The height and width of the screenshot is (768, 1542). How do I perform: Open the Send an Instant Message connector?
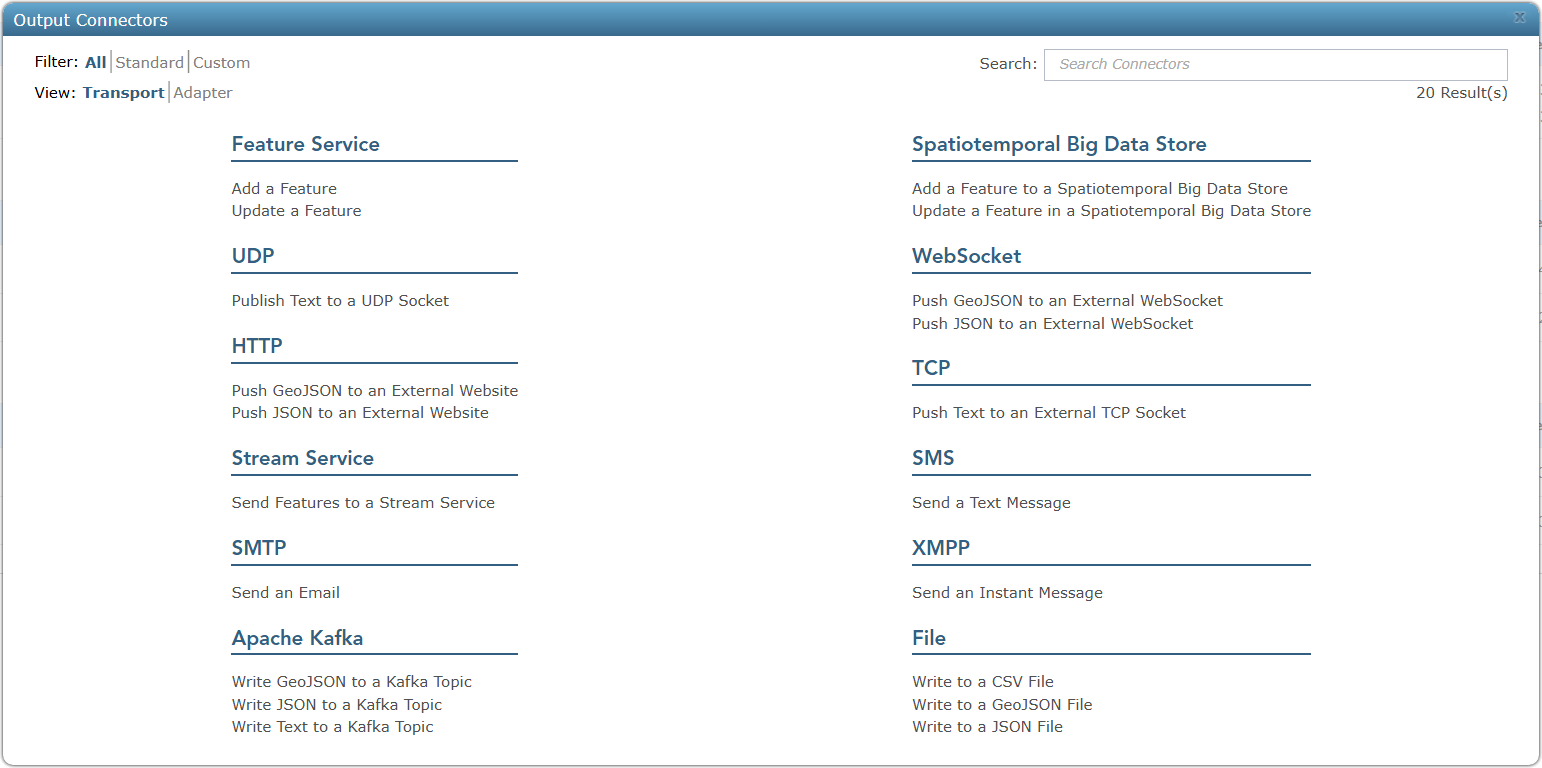(x=1007, y=592)
